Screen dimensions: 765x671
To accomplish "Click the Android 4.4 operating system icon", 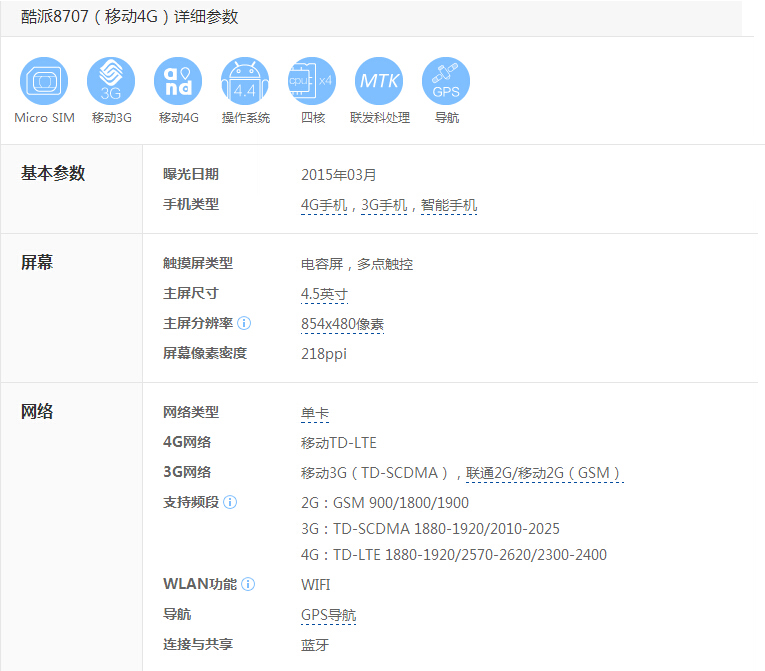I will (245, 81).
